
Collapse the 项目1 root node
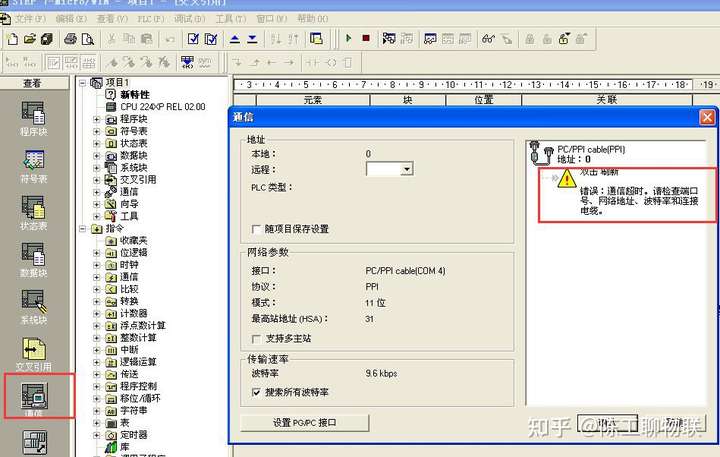coord(82,83)
